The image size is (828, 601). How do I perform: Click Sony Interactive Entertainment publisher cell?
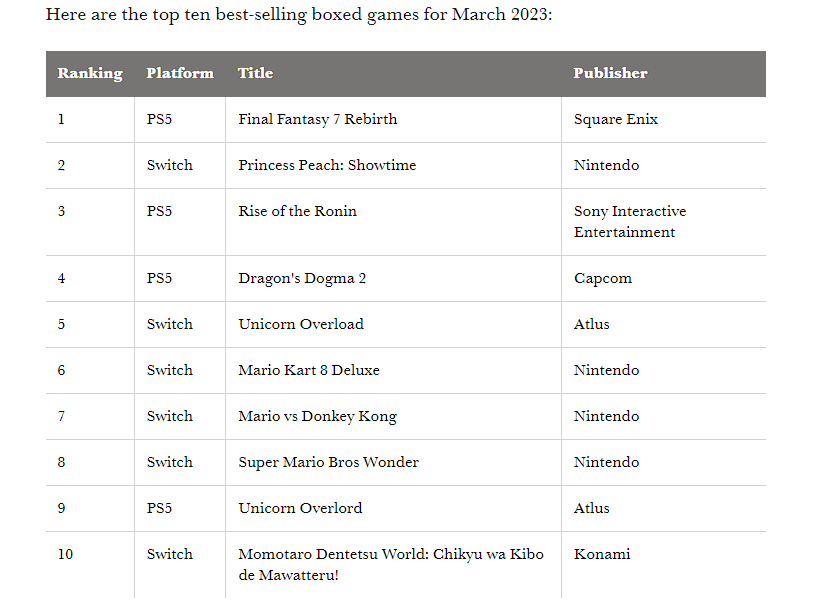click(x=629, y=222)
